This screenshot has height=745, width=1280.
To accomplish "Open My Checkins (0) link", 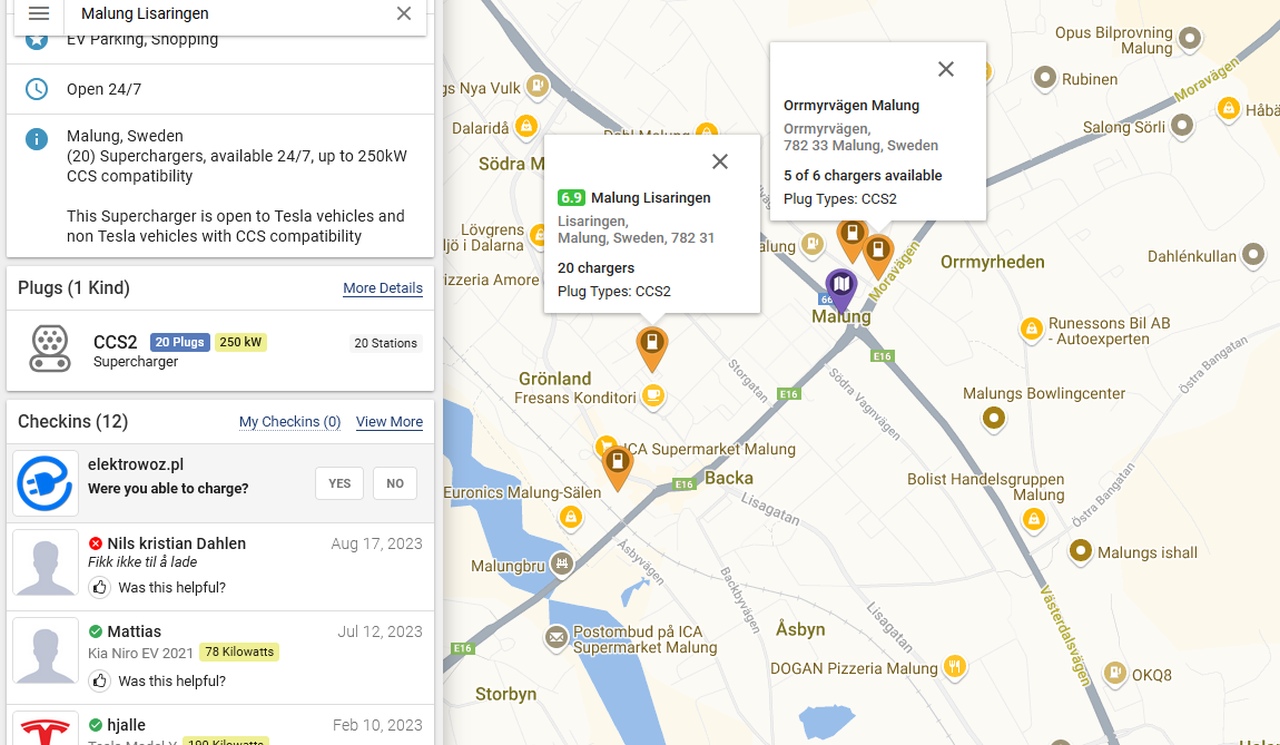I will 290,422.
